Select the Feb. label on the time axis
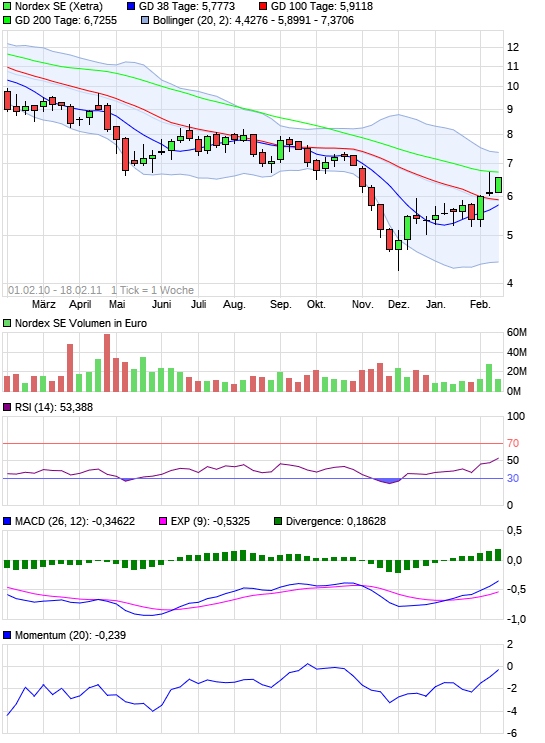545x743 pixels. (x=480, y=305)
